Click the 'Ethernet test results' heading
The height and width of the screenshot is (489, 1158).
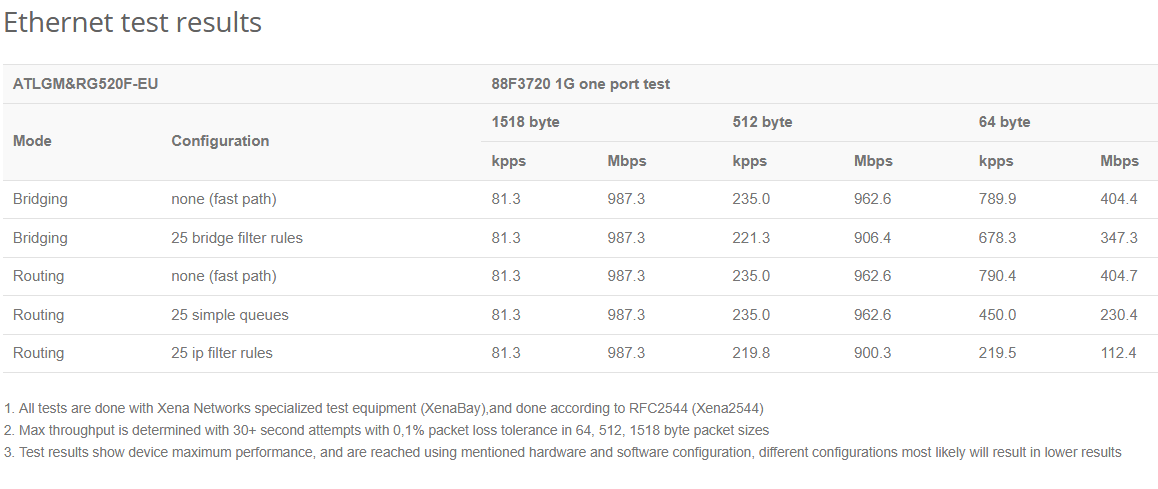click(133, 23)
